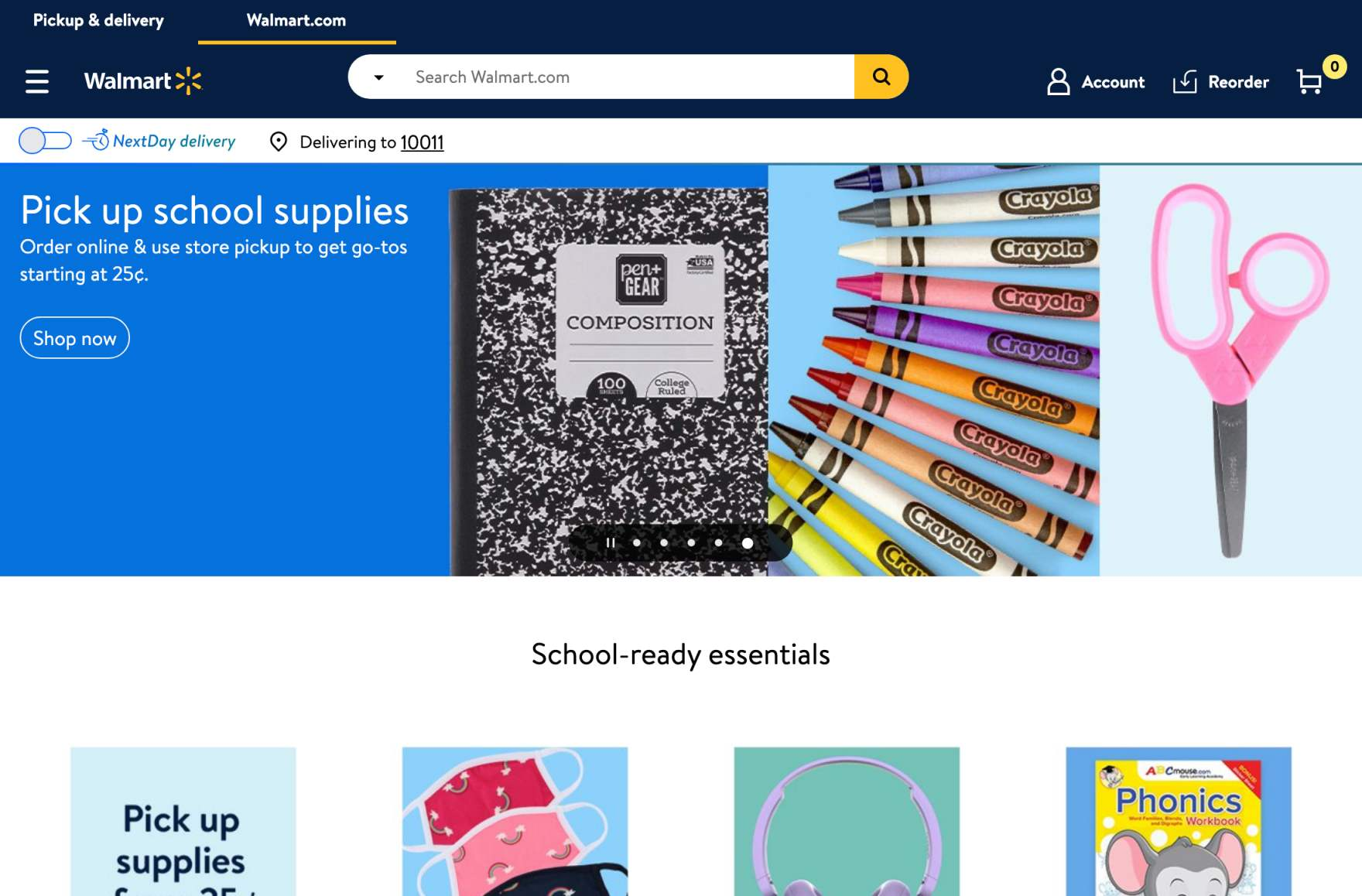Click the Reorder icon
Viewport: 1362px width, 896px height.
click(x=1185, y=81)
